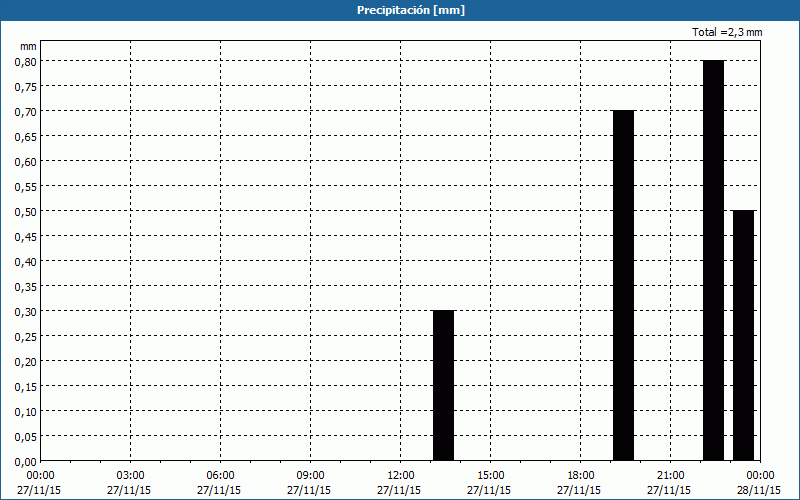Click the "mm" unit label above the y-axis
The height and width of the screenshot is (500, 800).
[29, 47]
